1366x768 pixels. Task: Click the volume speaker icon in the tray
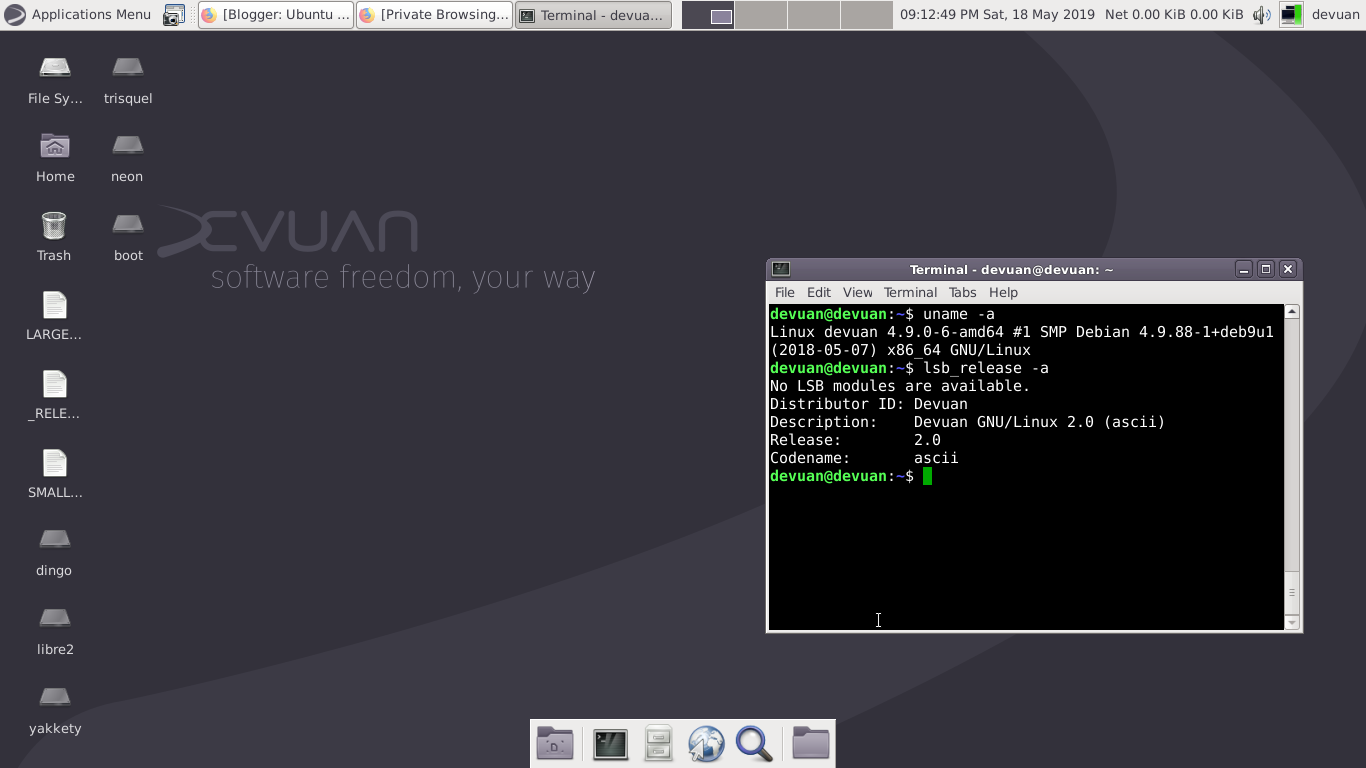[x=1262, y=14]
